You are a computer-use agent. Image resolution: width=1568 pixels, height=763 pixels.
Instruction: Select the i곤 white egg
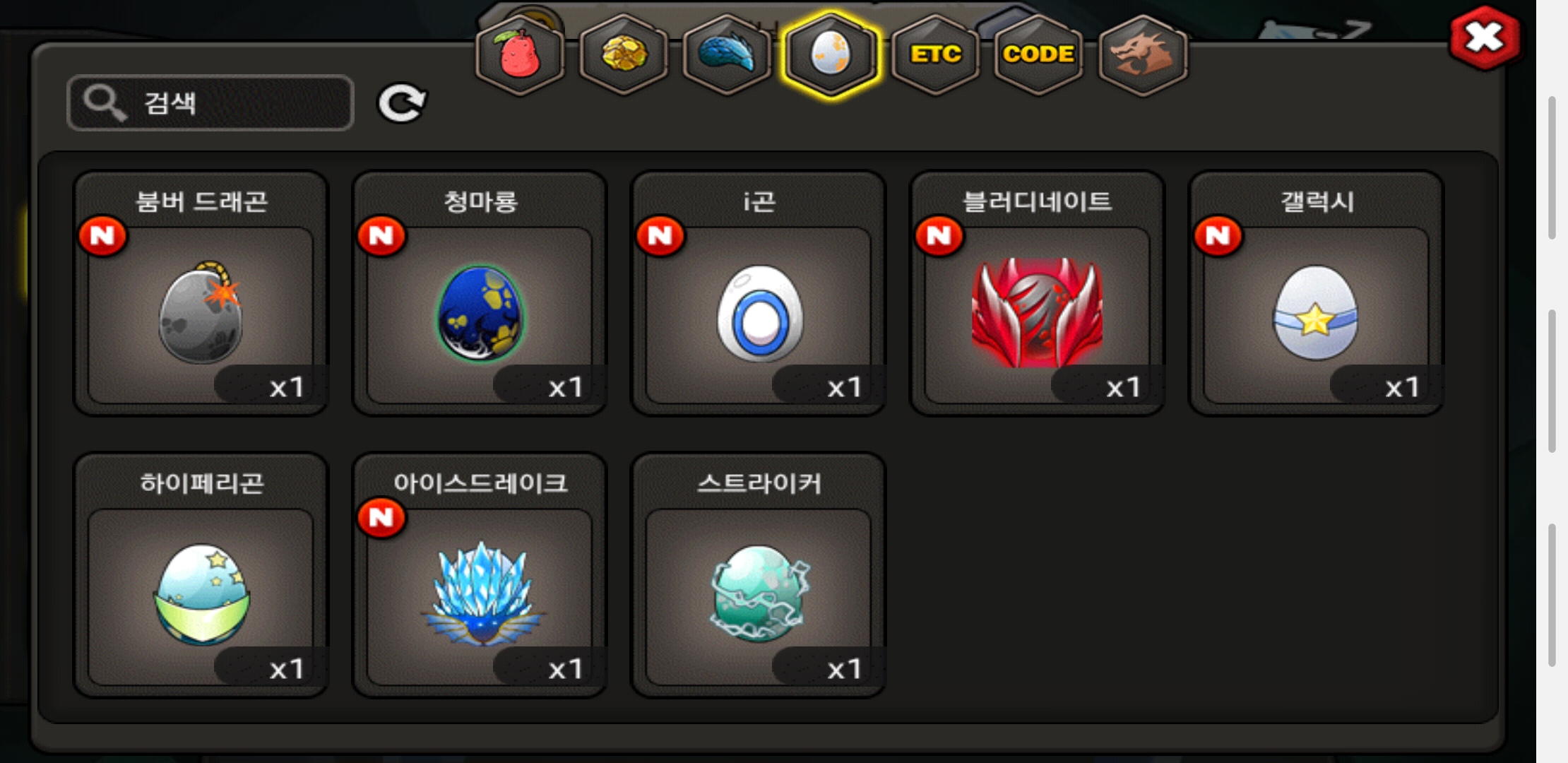[759, 294]
